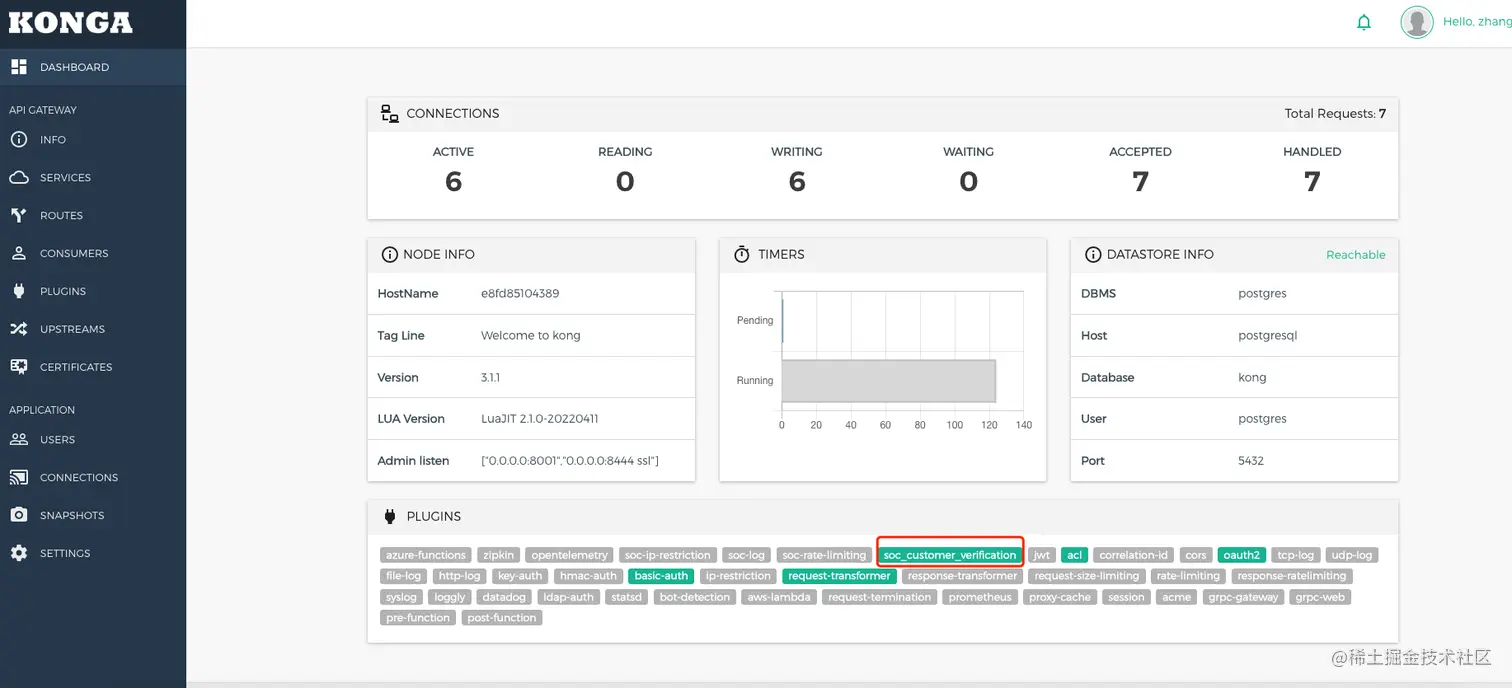1512x688 pixels.
Task: Click the Total Requests: 7 label
Action: (1335, 113)
